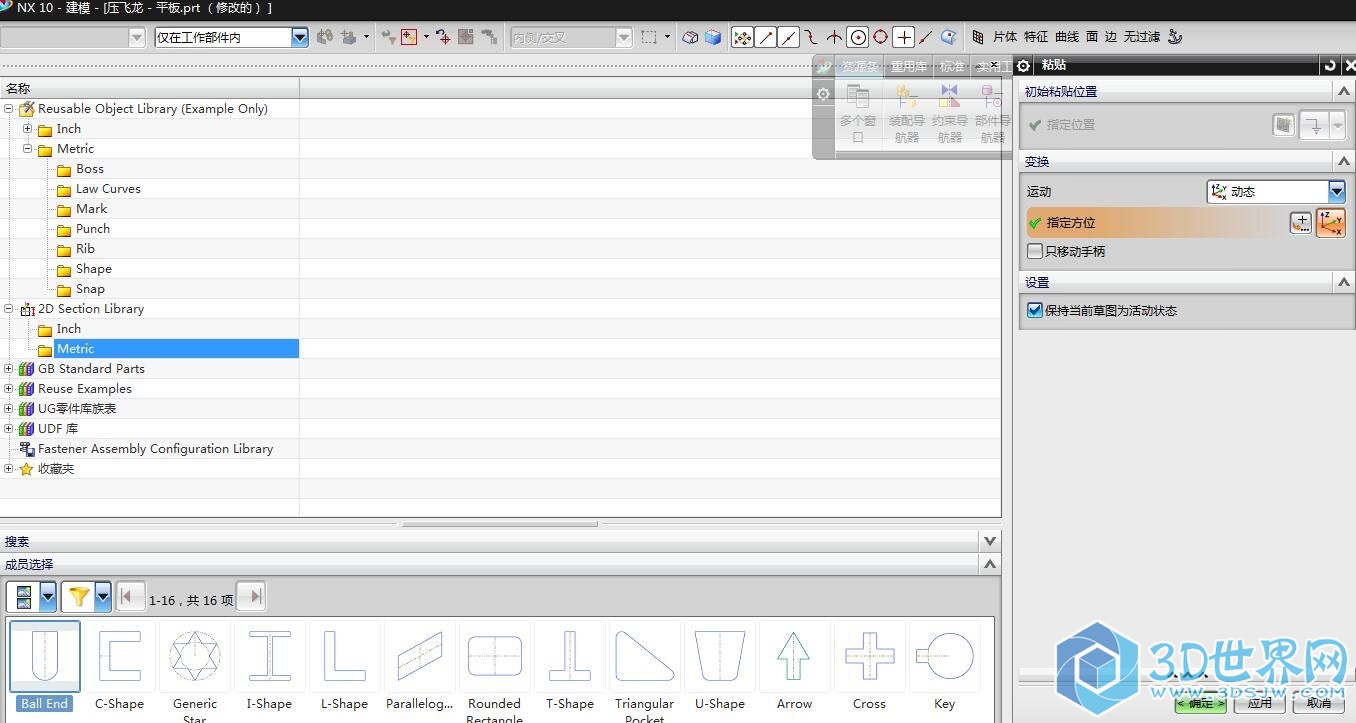Click the 确定 OK button

point(1201,703)
